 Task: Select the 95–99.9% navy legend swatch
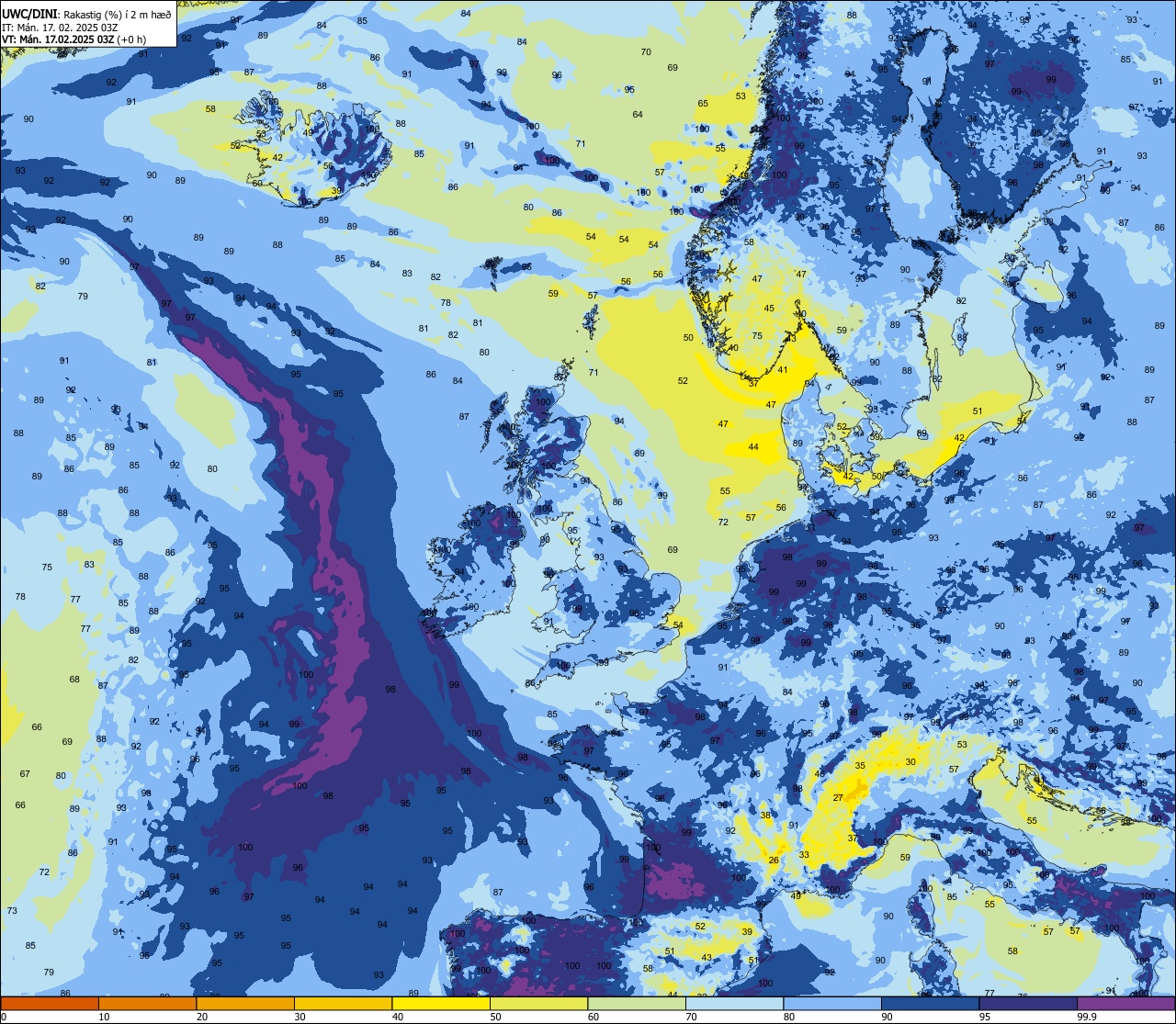pyautogui.click(x=1028, y=1003)
